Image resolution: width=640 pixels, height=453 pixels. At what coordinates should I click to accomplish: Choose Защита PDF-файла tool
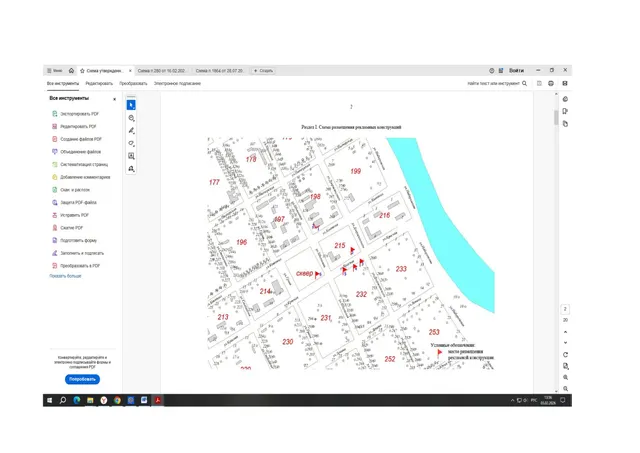[74, 202]
